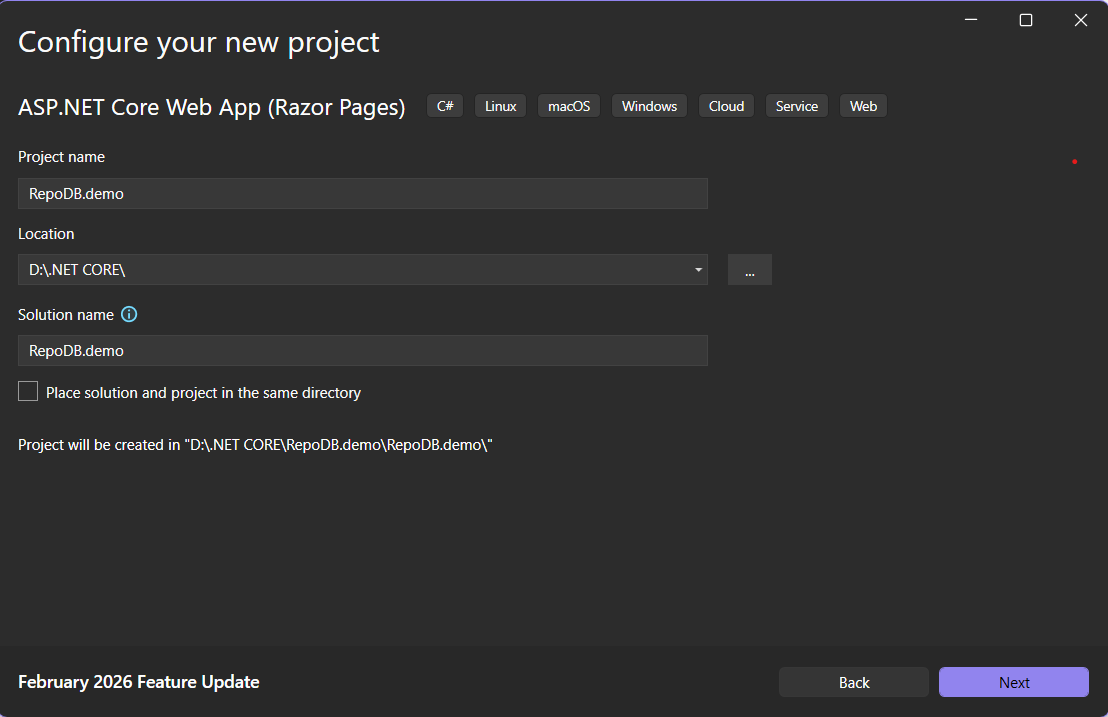Click the Service project type tag
This screenshot has height=717, width=1108.
click(796, 106)
